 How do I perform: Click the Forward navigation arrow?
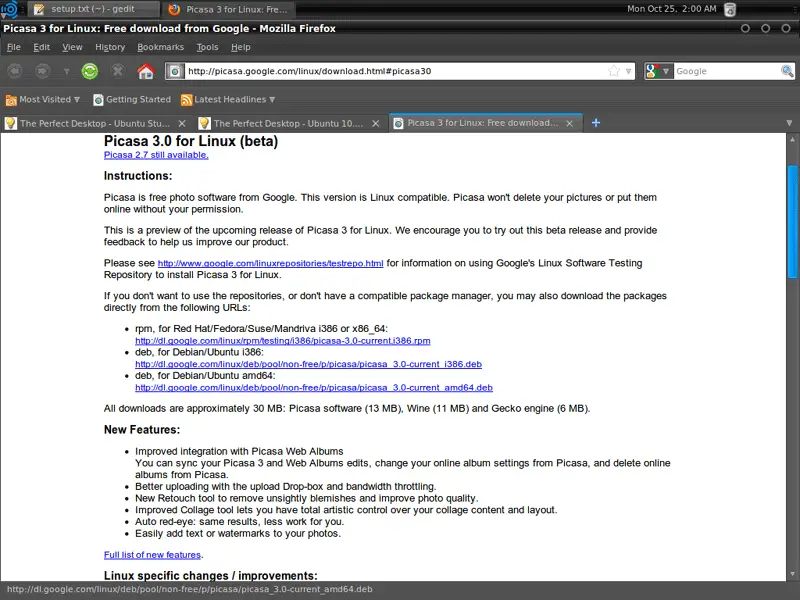43,71
